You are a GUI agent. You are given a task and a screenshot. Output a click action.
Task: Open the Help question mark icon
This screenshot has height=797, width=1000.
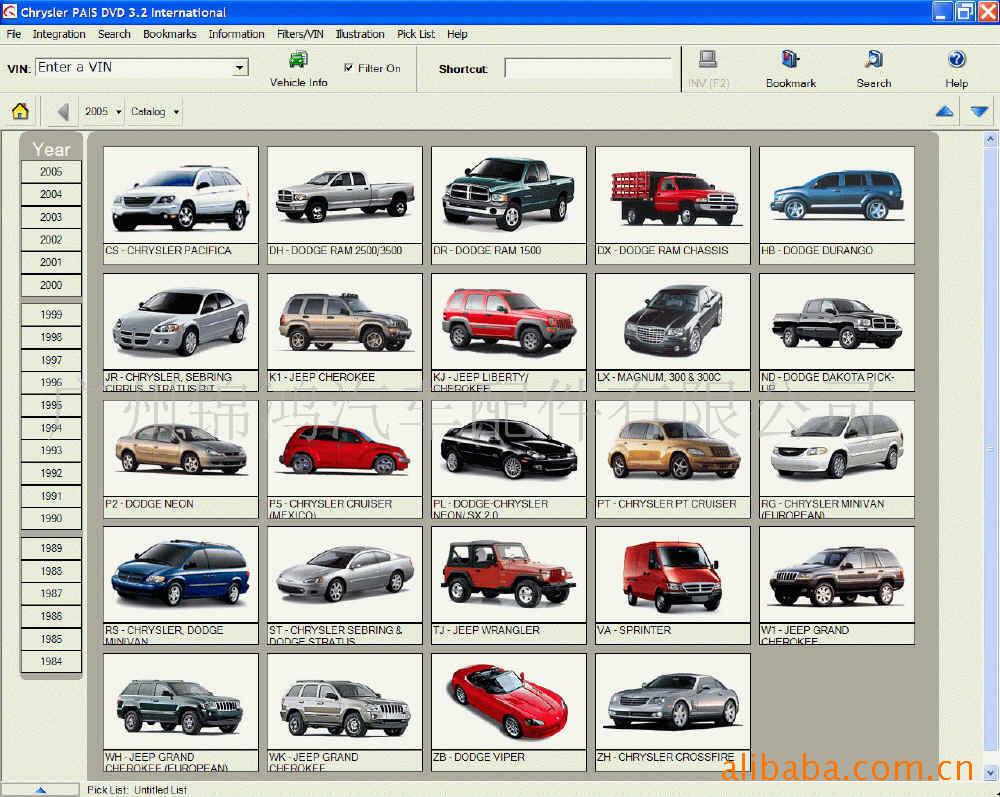click(956, 59)
